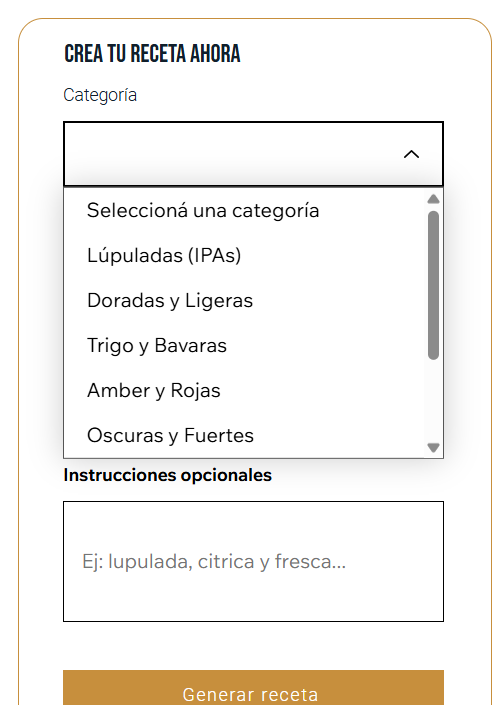Image resolution: width=499 pixels, height=705 pixels.
Task: Click the 'Crea tu receta ahora' heading
Action: click(152, 54)
